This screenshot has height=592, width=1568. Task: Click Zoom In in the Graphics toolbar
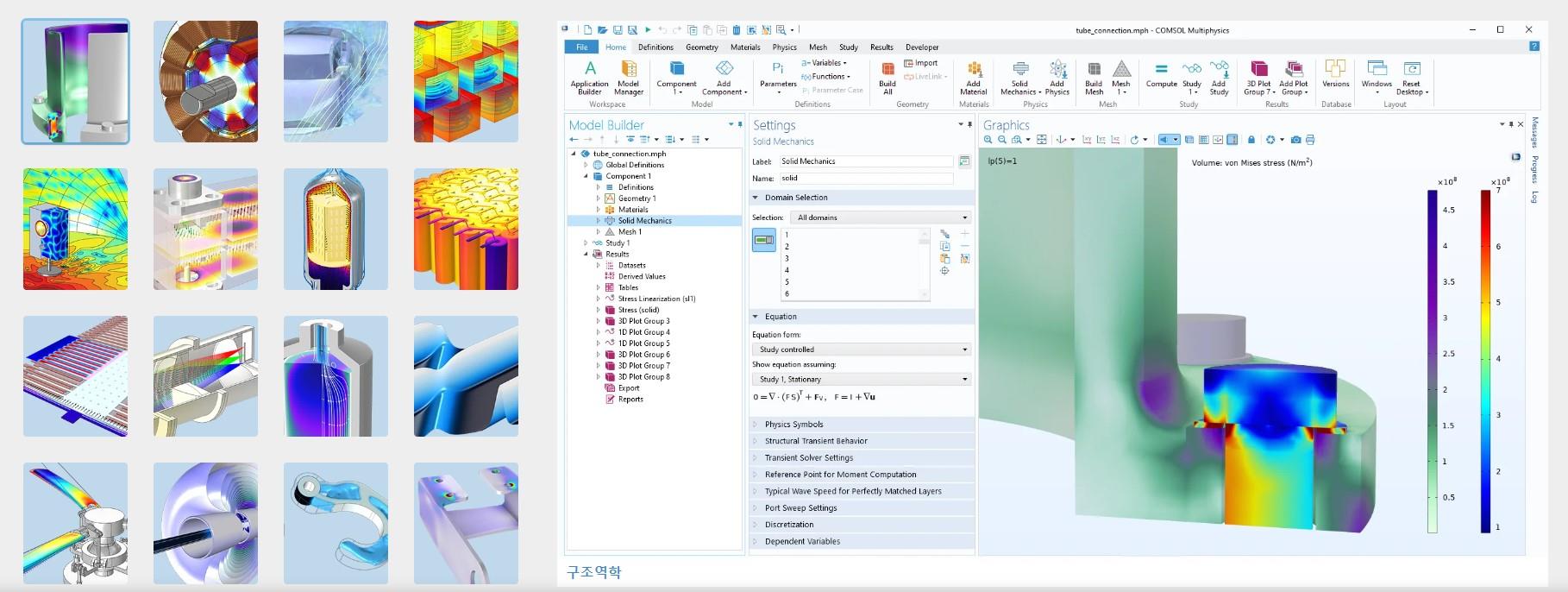pyautogui.click(x=988, y=140)
